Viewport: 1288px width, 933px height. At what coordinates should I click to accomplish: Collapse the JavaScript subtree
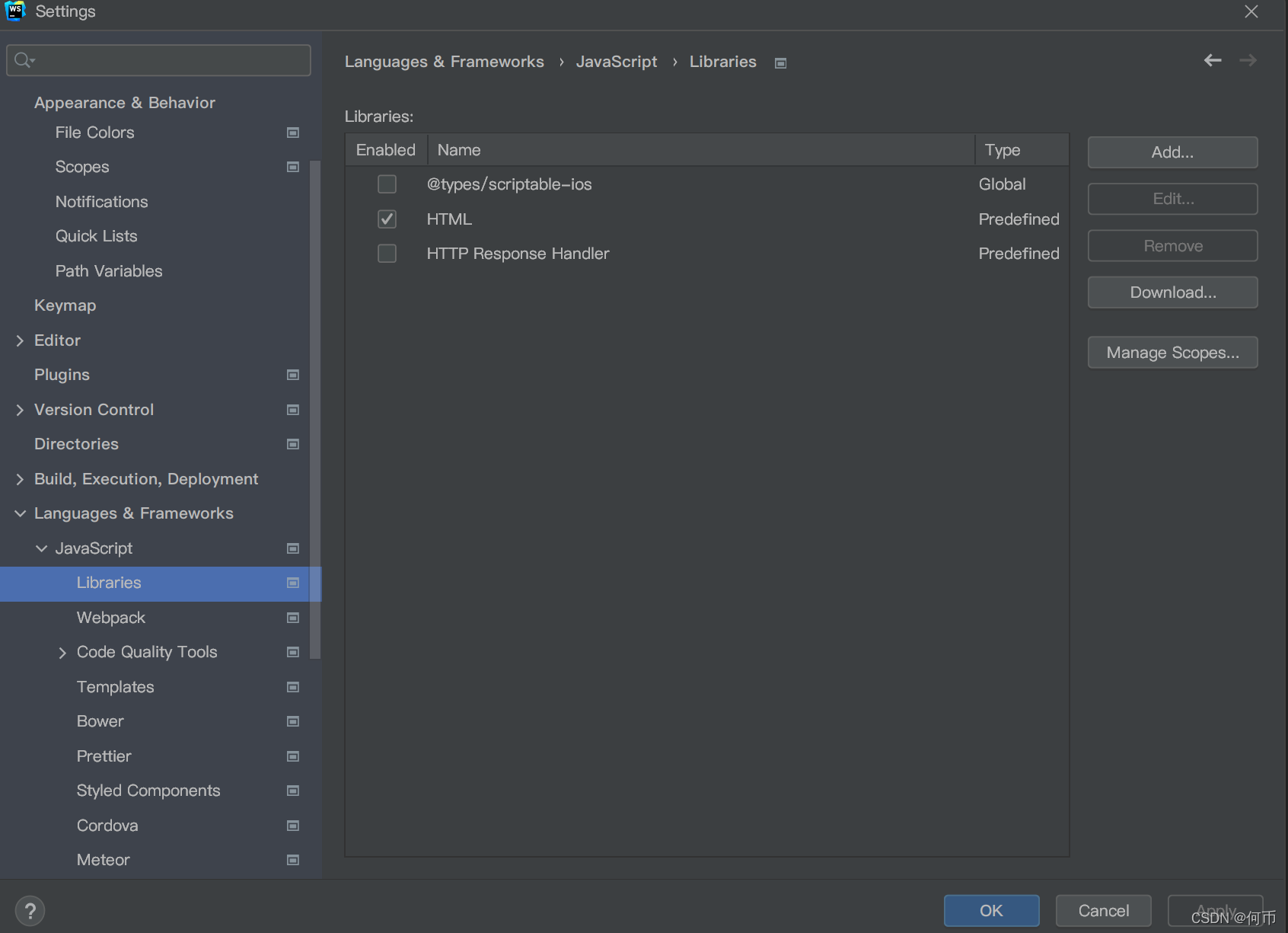pos(41,548)
